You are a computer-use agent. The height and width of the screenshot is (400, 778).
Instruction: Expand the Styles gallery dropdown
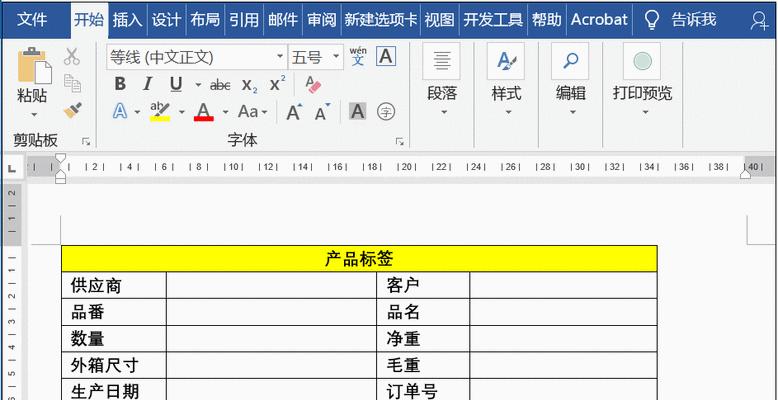[x=506, y=112]
